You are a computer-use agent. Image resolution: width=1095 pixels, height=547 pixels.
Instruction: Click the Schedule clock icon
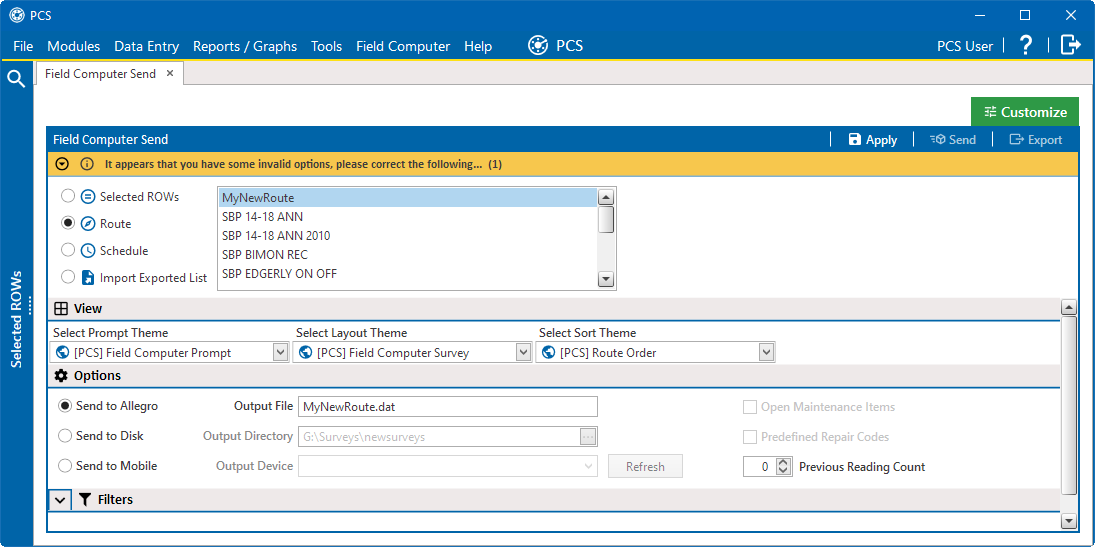click(x=87, y=250)
